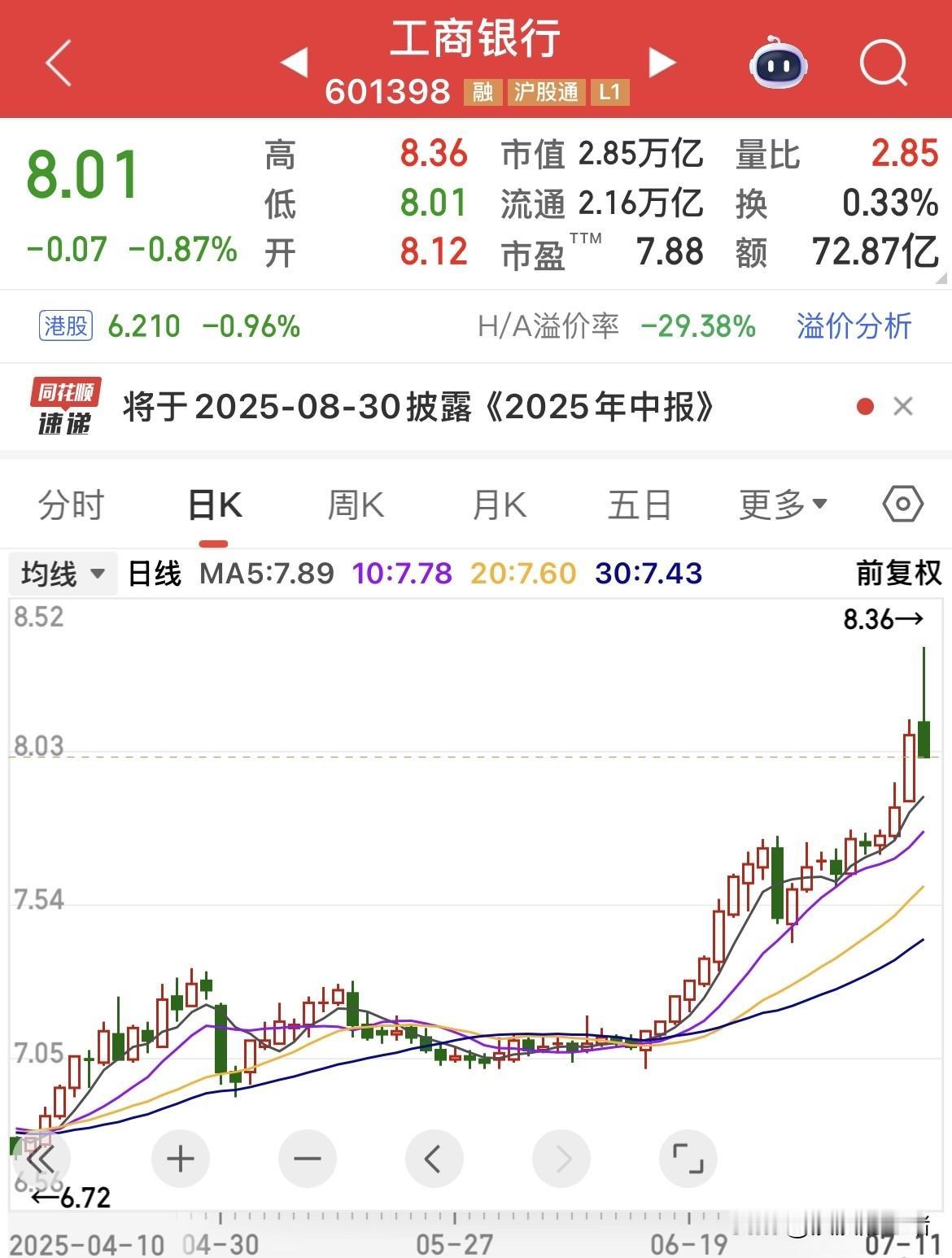952x1258 pixels.
Task: Tap the L1 quote level badge
Action: [x=609, y=92]
